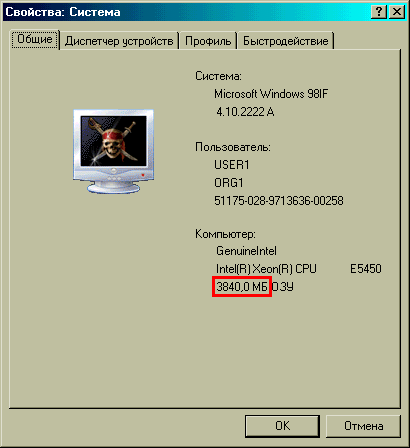Click the E5450 processor model
The width and height of the screenshot is (410, 448).
click(366, 269)
